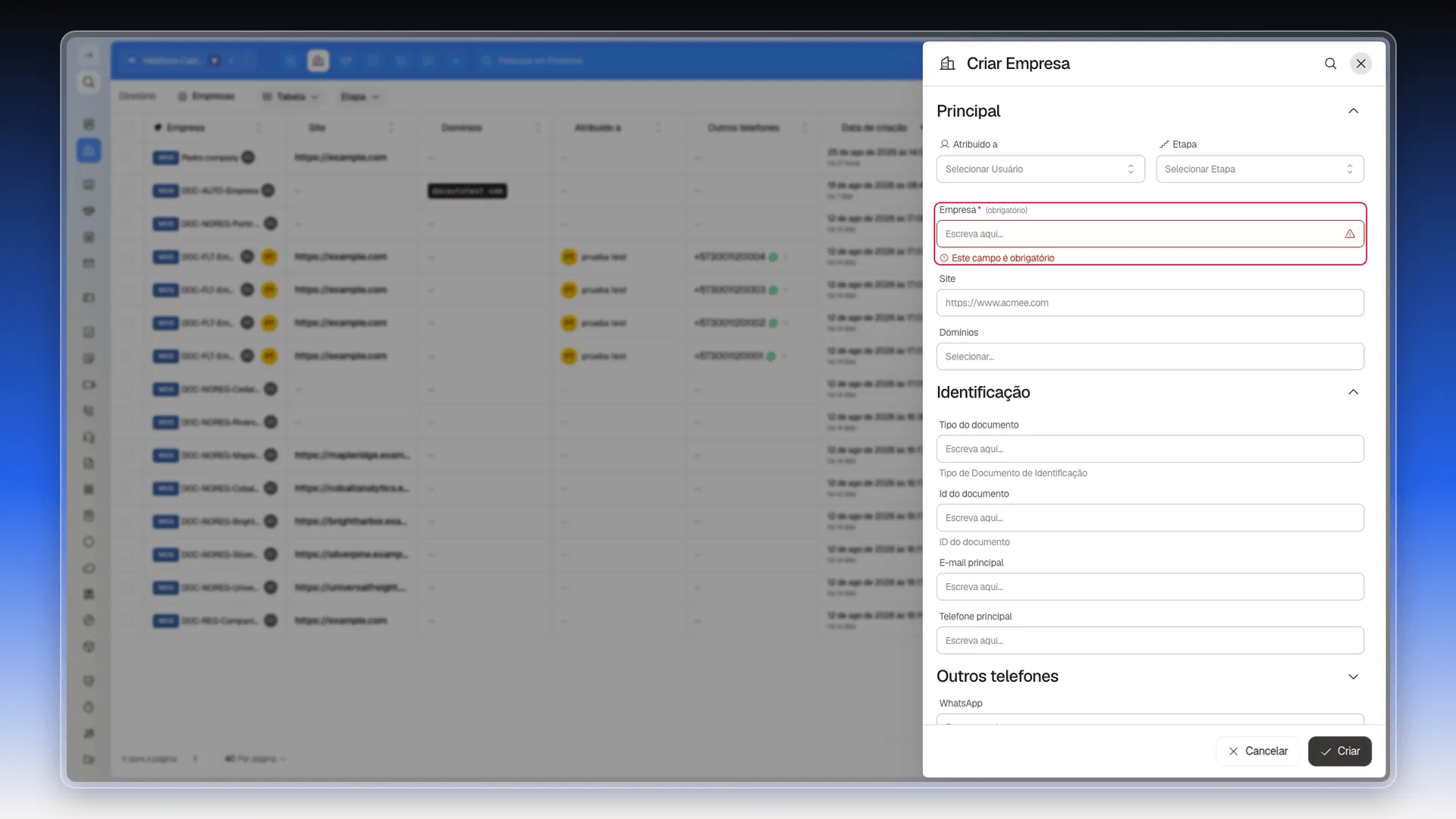This screenshot has height=819, width=1456.
Task: Focus the Tipo do documento field
Action: click(1150, 450)
